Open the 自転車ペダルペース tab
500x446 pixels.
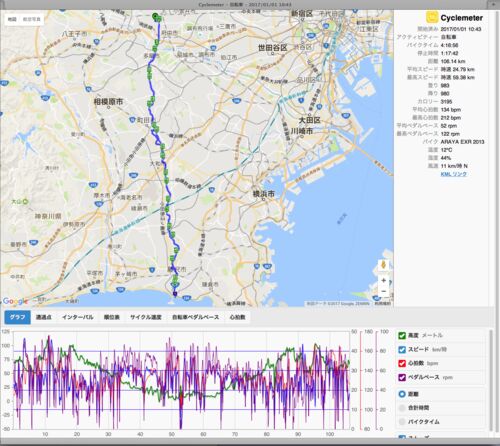pos(195,317)
